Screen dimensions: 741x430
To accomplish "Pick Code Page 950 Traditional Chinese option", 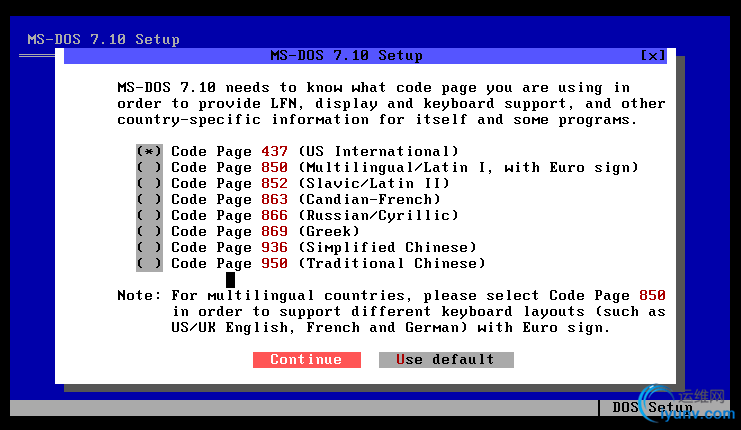I will (x=149, y=264).
